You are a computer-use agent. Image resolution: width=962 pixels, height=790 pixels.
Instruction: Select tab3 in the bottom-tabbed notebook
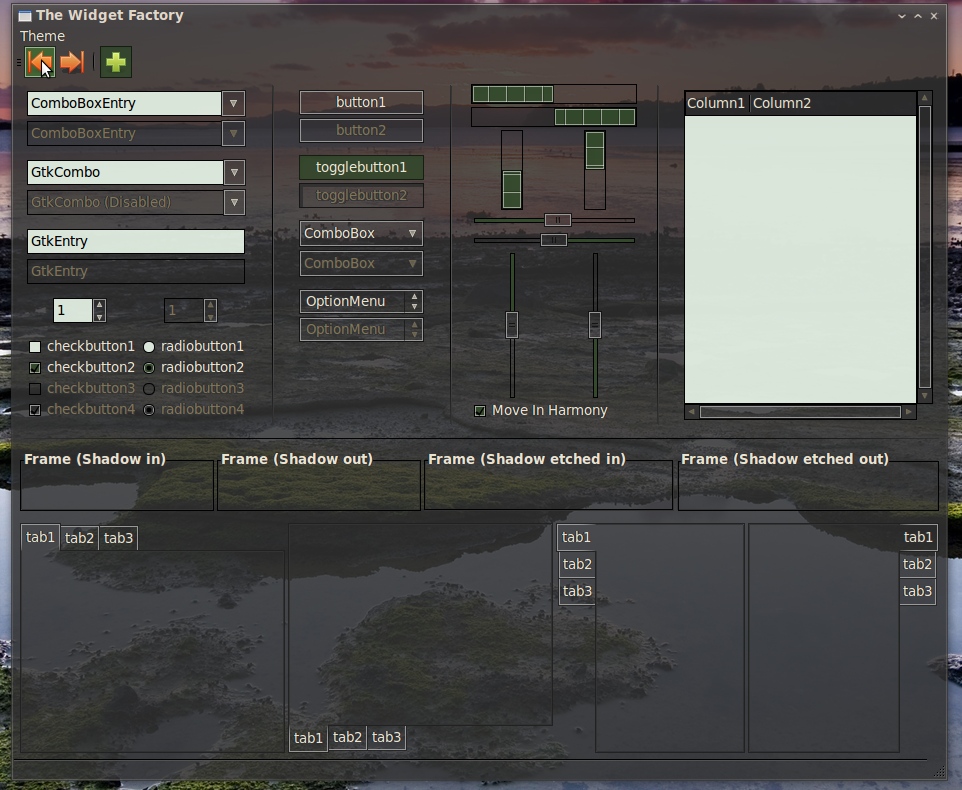pyautogui.click(x=387, y=737)
